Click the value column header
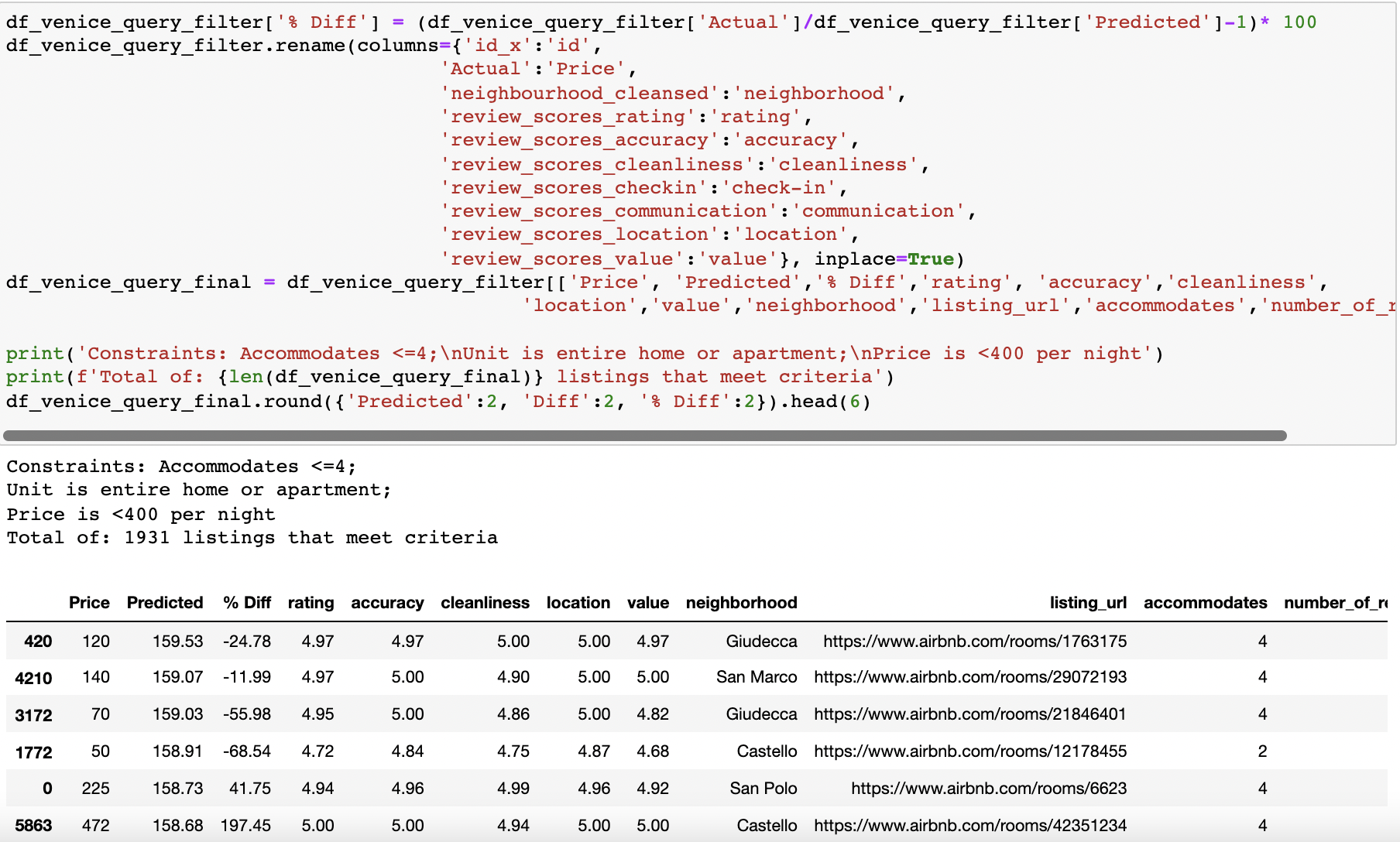 click(648, 603)
